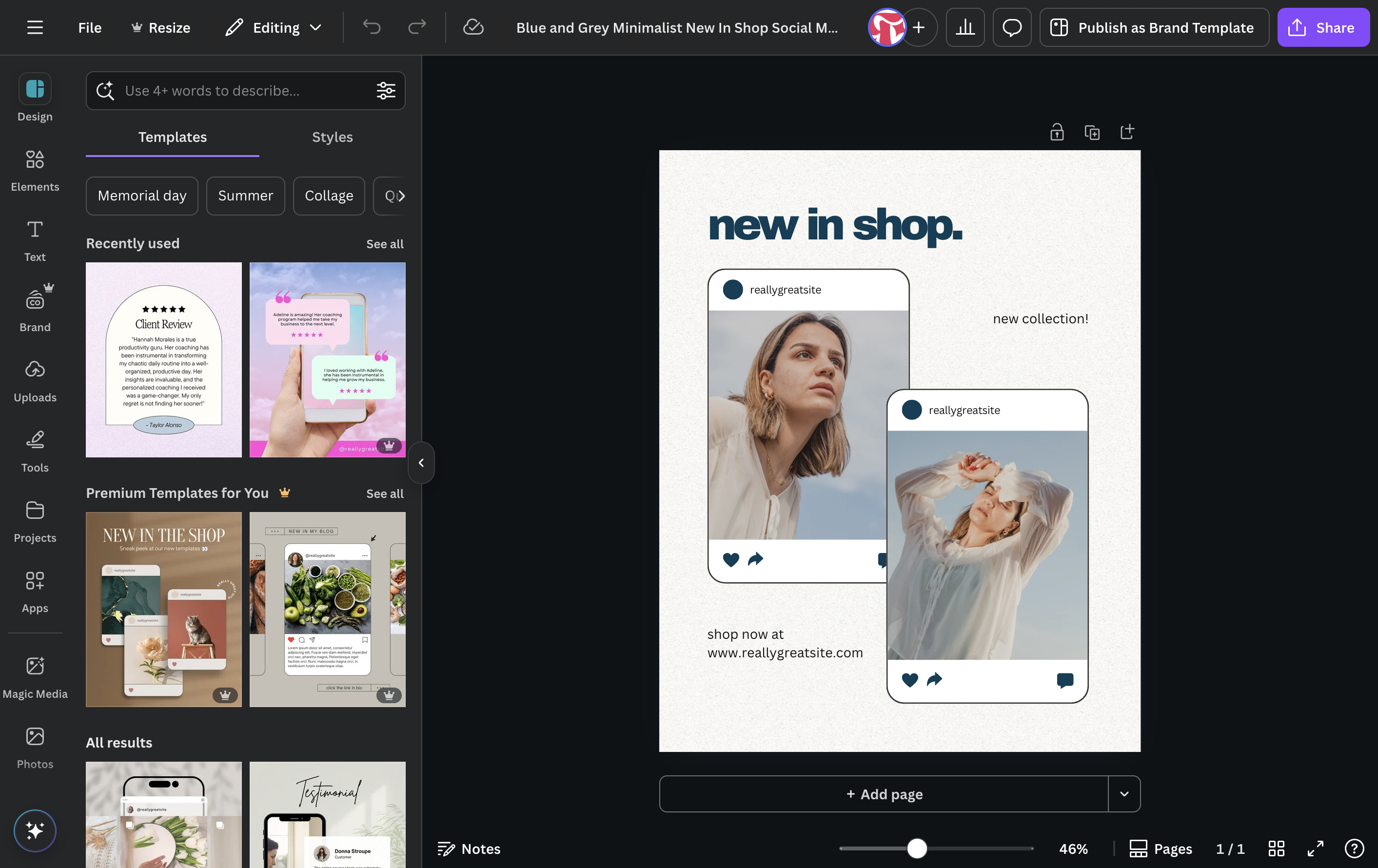The height and width of the screenshot is (868, 1378).
Task: Select the Client Review template thumbnail
Action: (164, 359)
